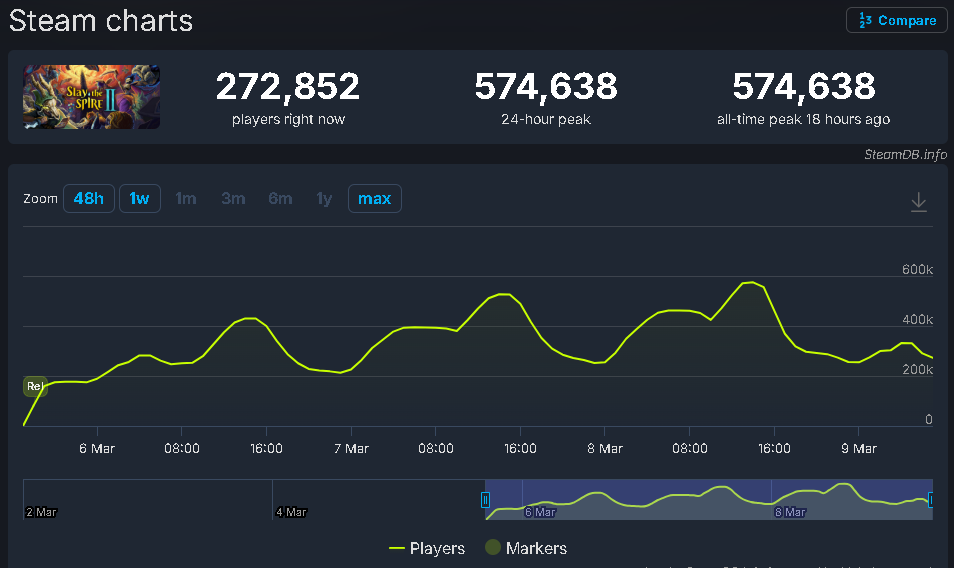954x568 pixels.
Task: Click the green Markers legend dot
Action: tap(492, 548)
